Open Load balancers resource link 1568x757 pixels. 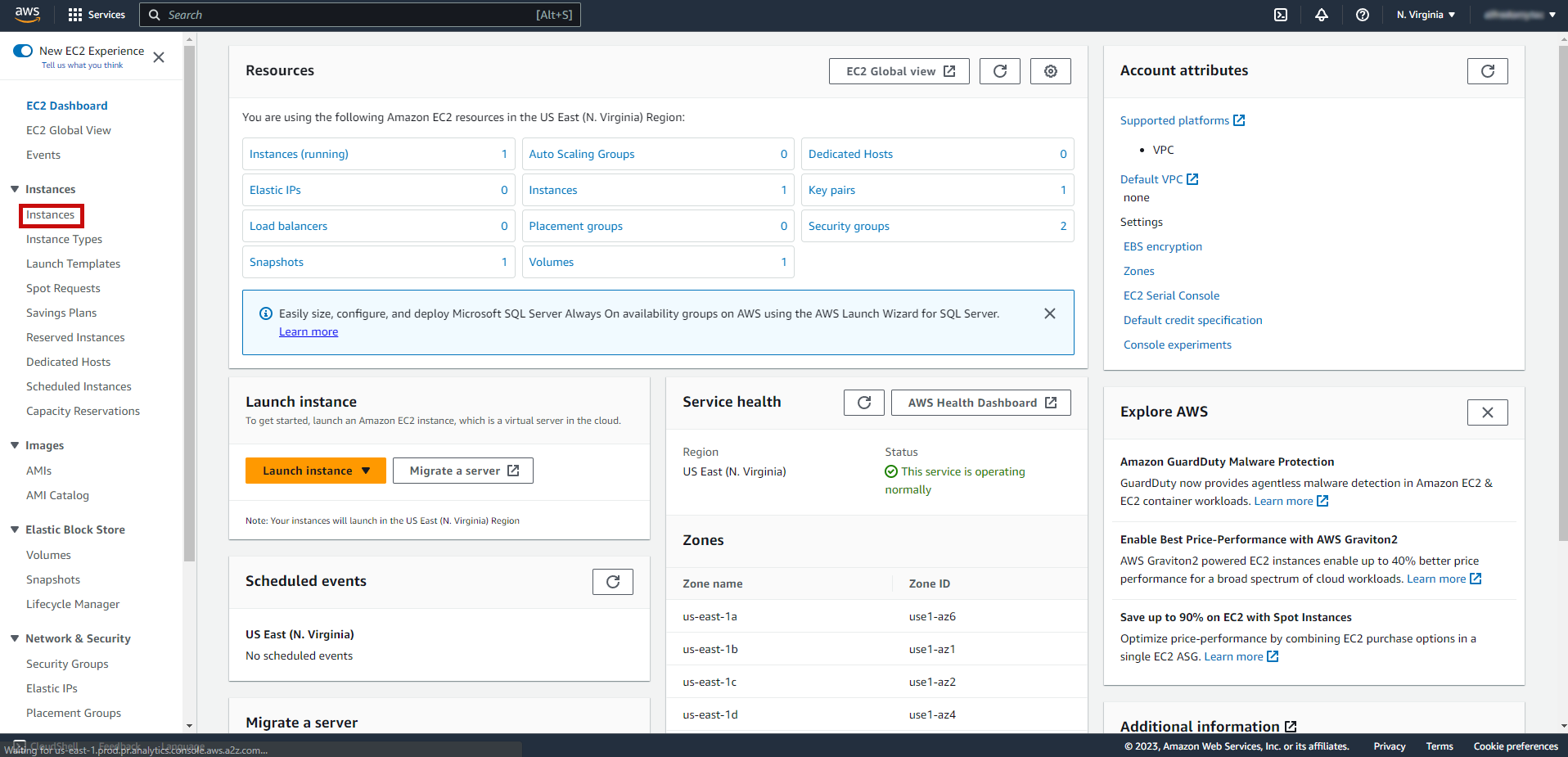coord(288,226)
